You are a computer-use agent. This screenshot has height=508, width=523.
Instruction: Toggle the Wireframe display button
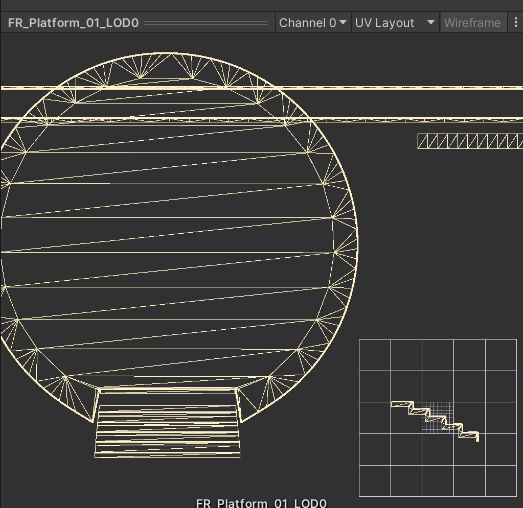(x=472, y=23)
